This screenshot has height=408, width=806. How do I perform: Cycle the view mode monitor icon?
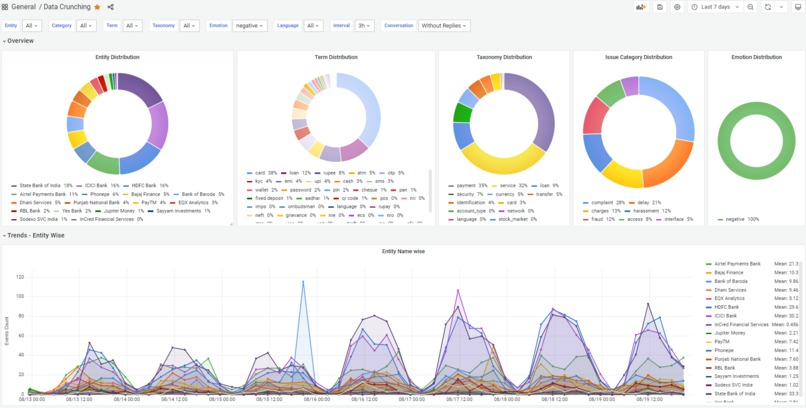(797, 7)
